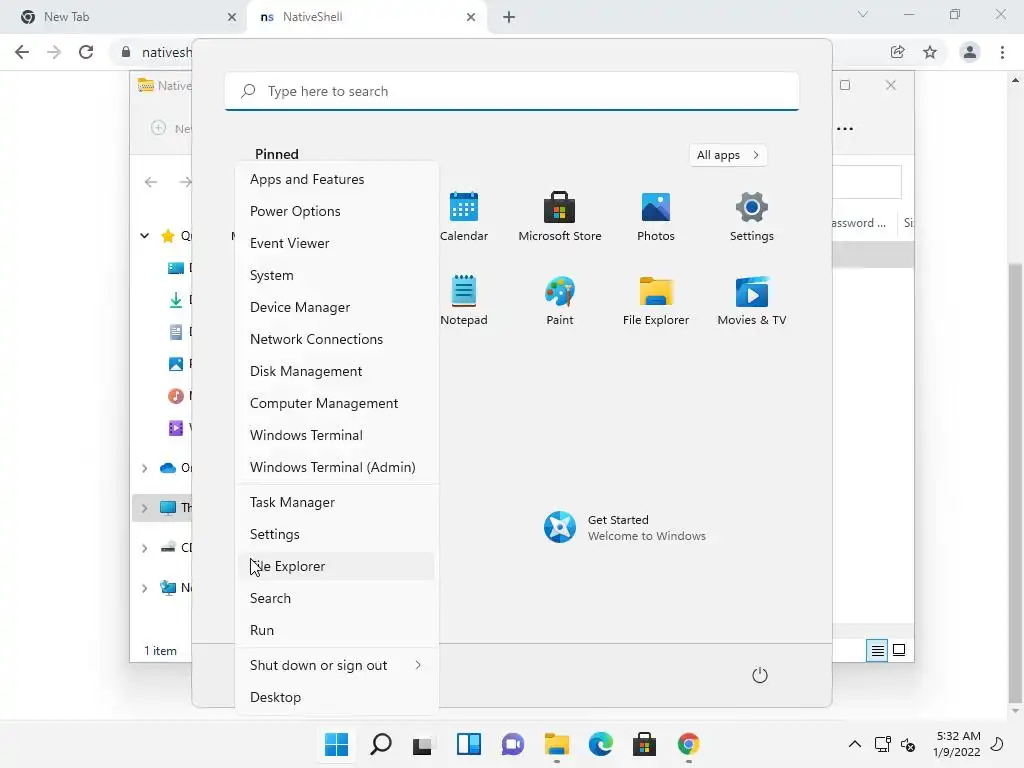Expand OneDrive in Explorer sidebar
The height and width of the screenshot is (768, 1024).
coord(144,468)
